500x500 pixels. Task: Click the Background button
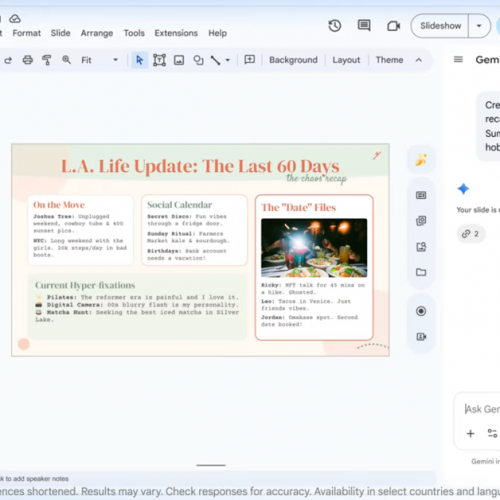pos(293,60)
